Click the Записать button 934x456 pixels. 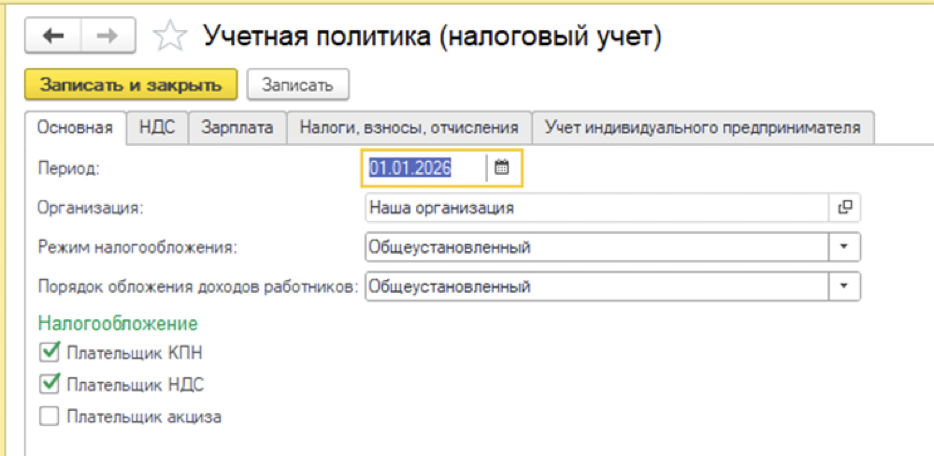298,85
